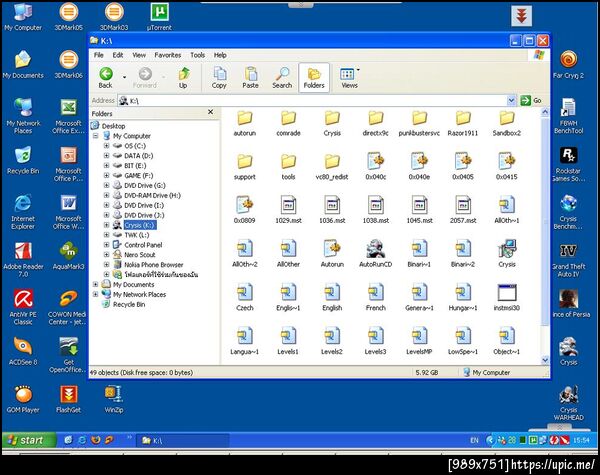Open the FlashGet desktop icon

click(68, 399)
